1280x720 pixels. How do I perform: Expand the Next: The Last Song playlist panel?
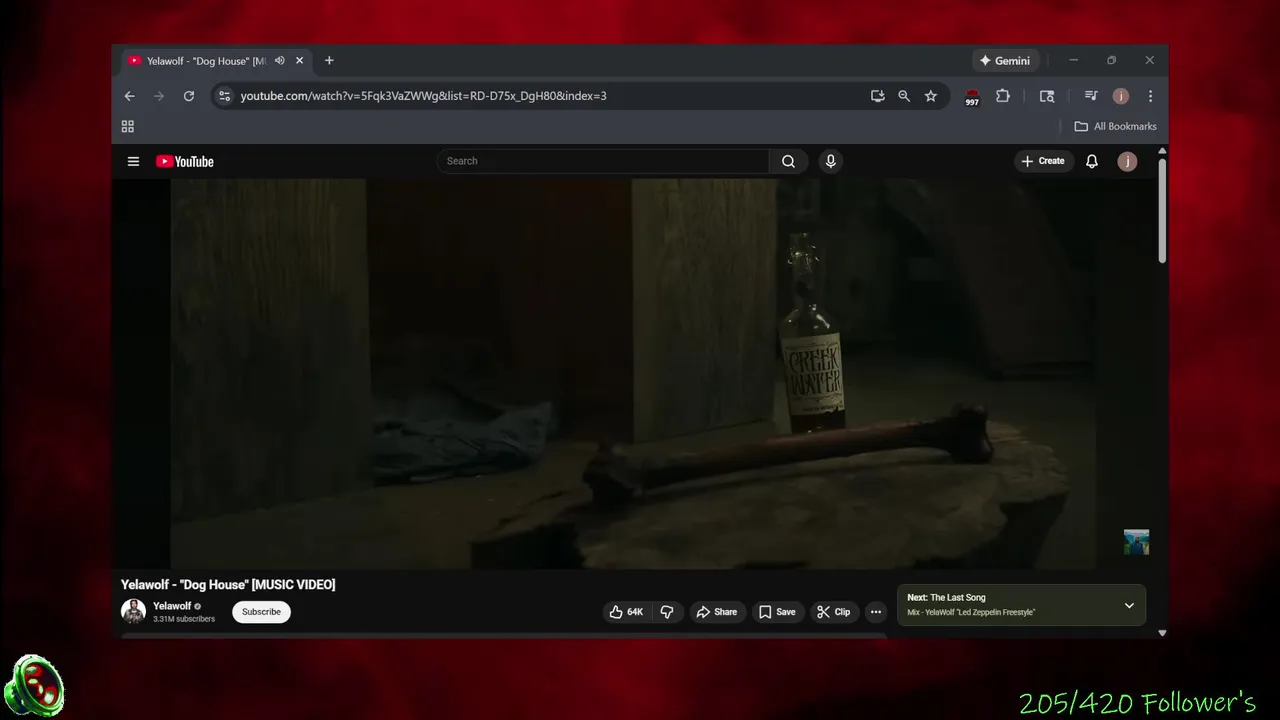[x=1129, y=605]
